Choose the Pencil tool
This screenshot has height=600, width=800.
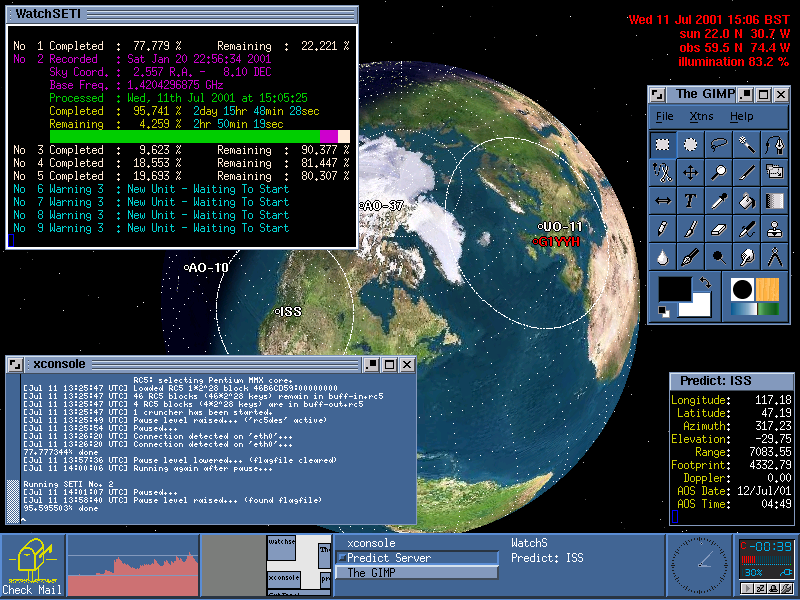point(663,229)
